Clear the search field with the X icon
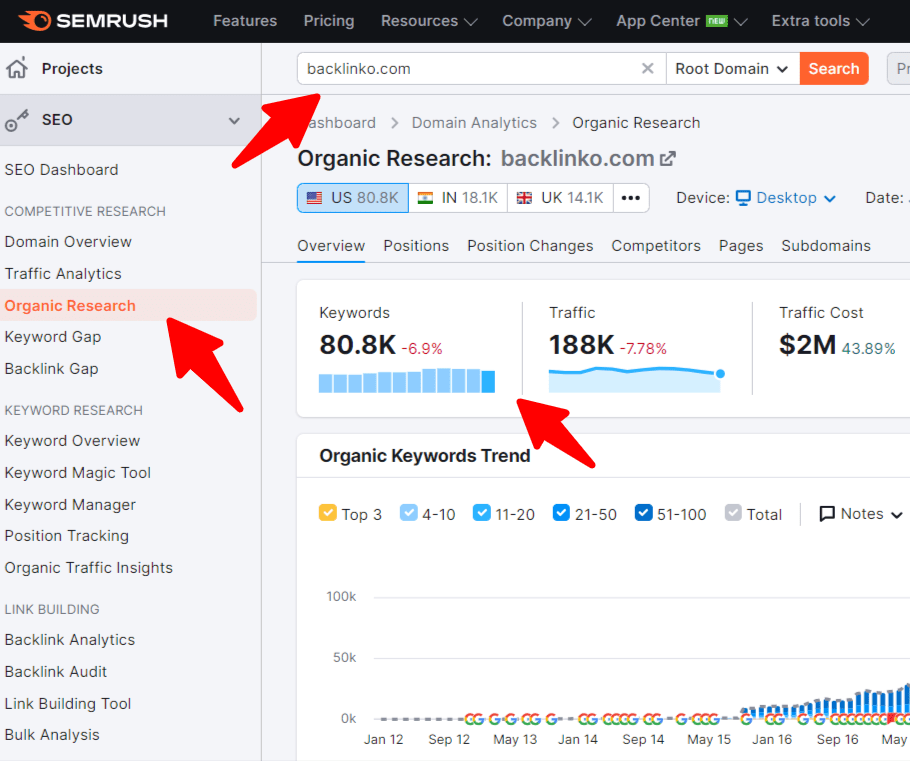Image resolution: width=910 pixels, height=761 pixels. click(648, 68)
